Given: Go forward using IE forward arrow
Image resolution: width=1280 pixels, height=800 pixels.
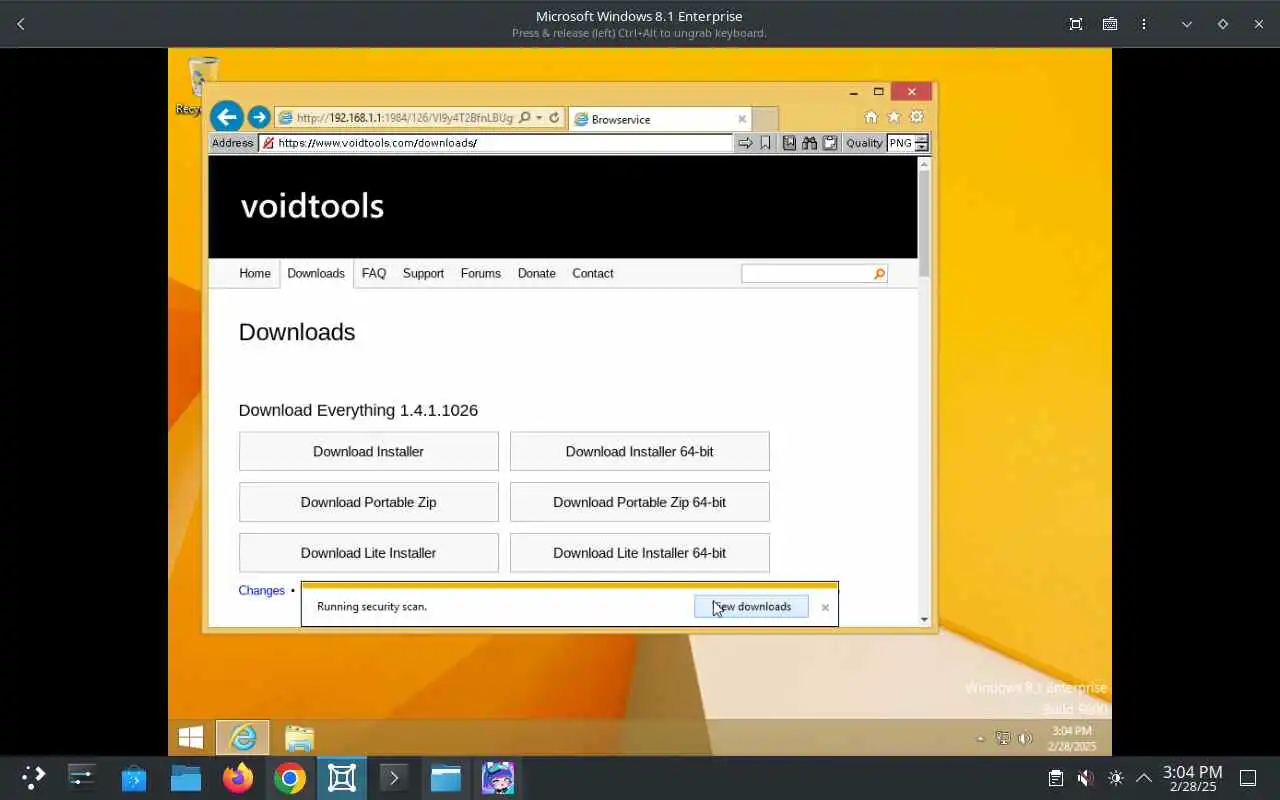Looking at the screenshot, I should (258, 117).
